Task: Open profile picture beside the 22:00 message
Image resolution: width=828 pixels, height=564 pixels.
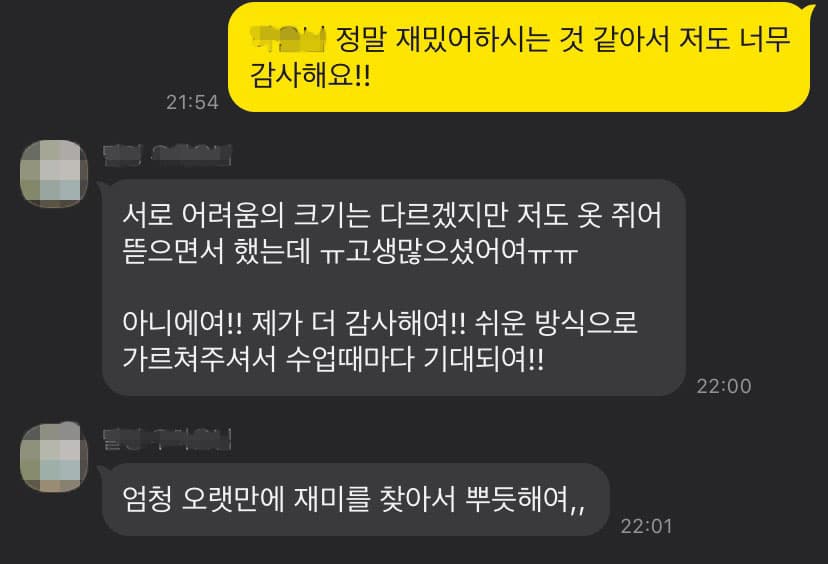Action: click(54, 173)
